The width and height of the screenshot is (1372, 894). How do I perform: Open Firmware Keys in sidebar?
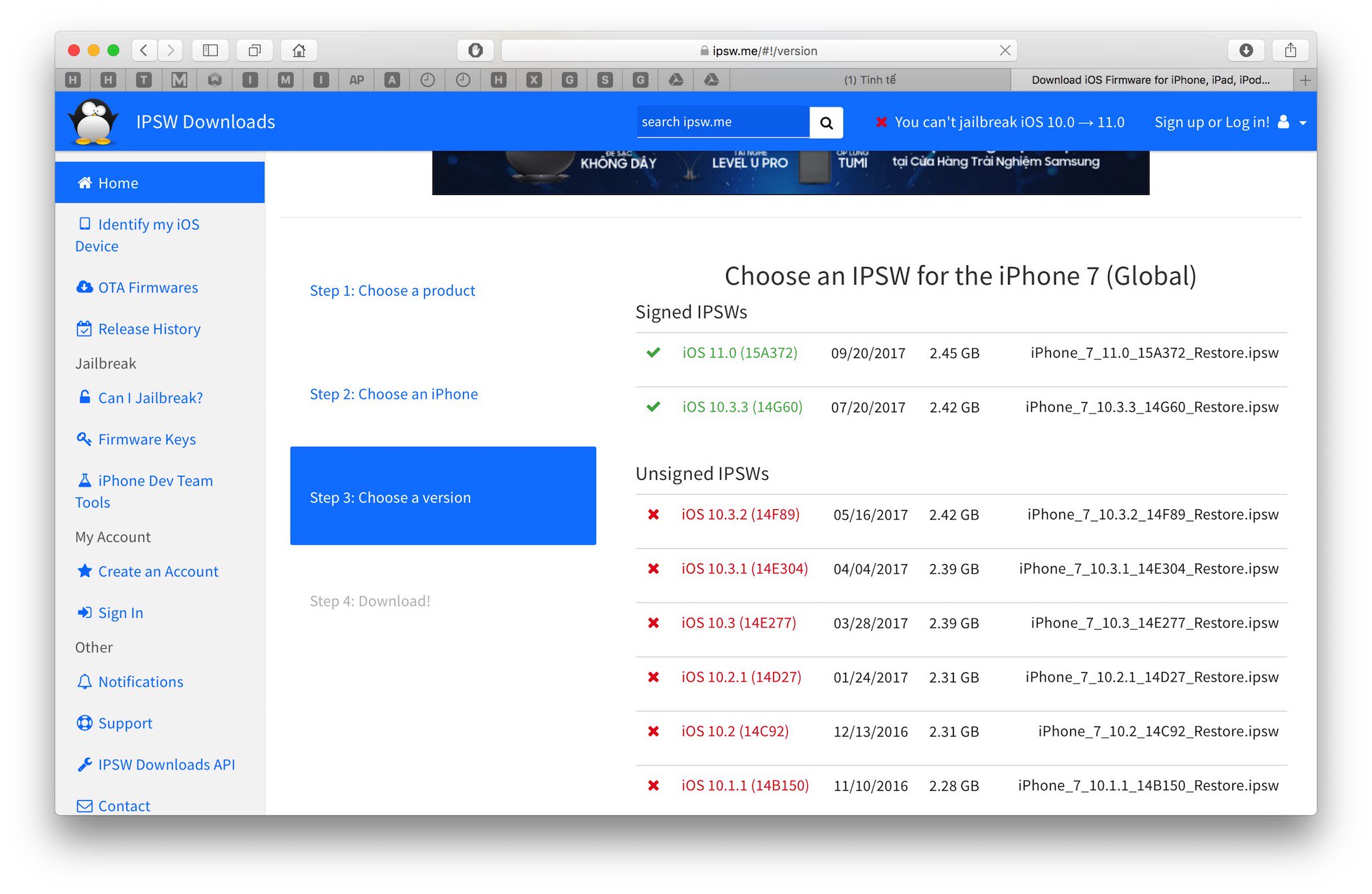147,440
